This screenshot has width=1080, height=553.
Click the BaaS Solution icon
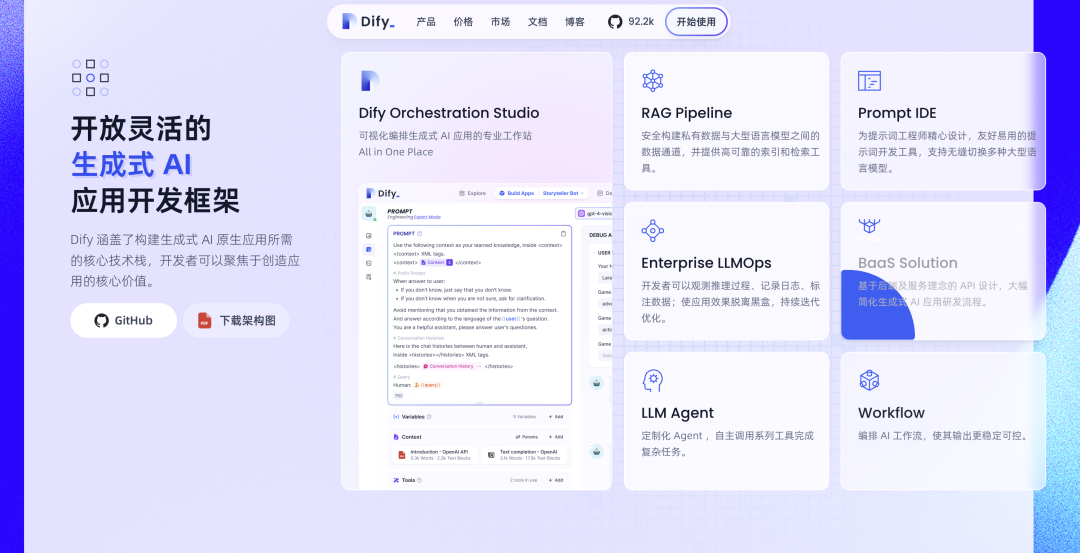point(869,229)
